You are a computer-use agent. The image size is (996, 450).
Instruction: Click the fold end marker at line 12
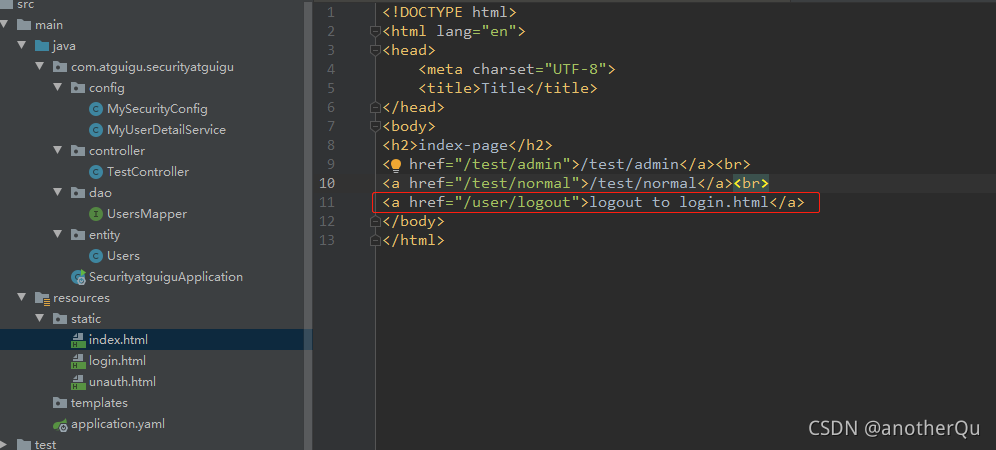point(375,222)
